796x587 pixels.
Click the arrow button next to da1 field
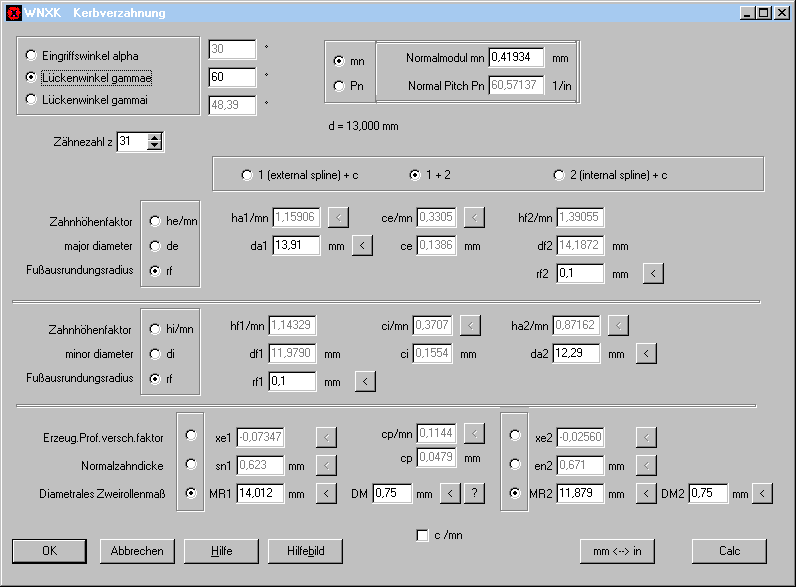[x=362, y=245]
